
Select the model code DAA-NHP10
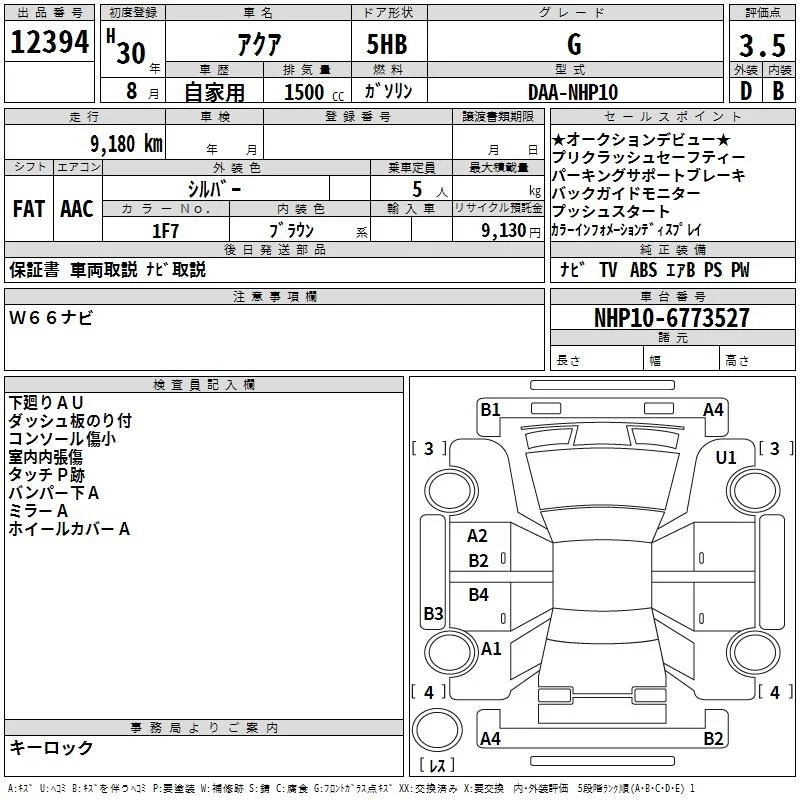point(573,92)
